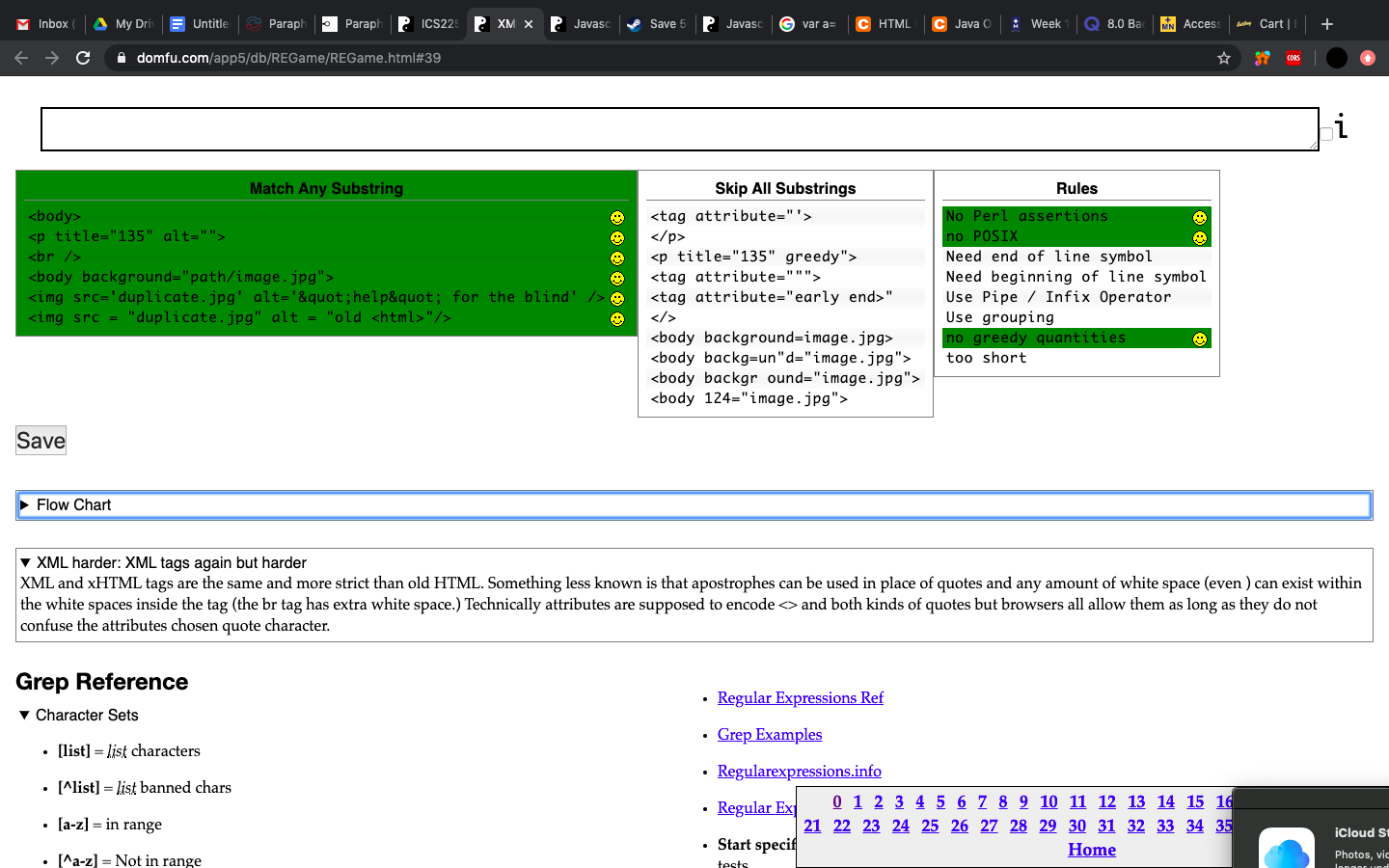Close the active XML tab
Image resolution: width=1389 pixels, height=868 pixels.
(529, 24)
